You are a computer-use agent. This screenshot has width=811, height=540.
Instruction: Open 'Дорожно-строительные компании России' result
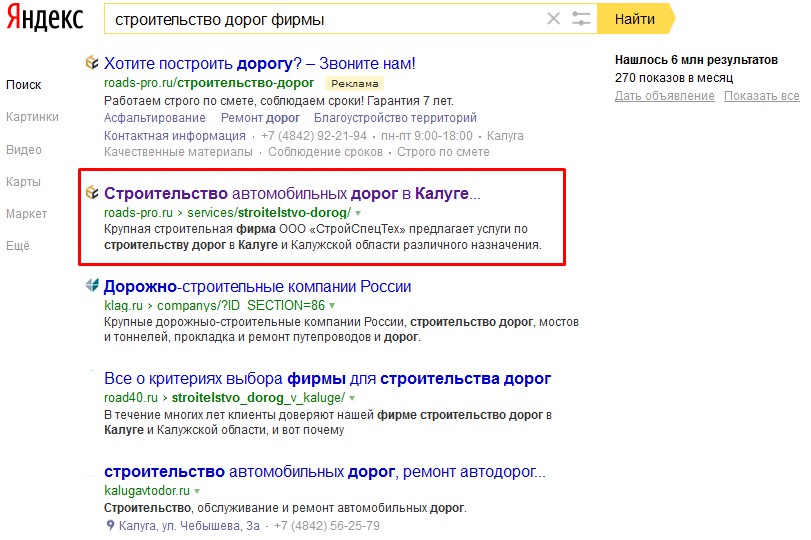257,287
